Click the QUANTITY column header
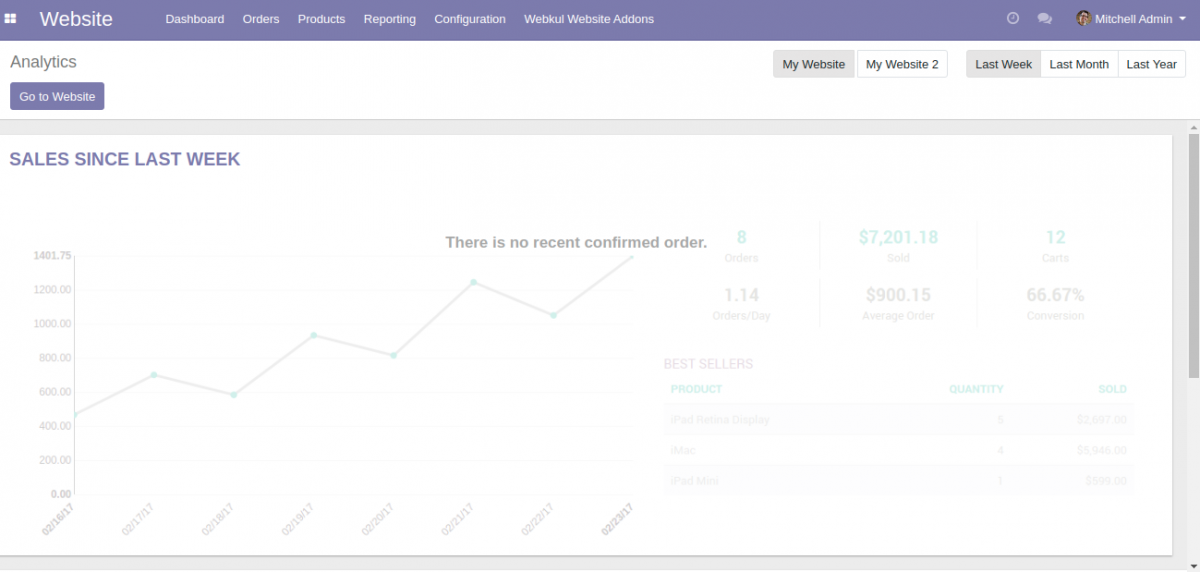The height and width of the screenshot is (572, 1200). point(976,389)
